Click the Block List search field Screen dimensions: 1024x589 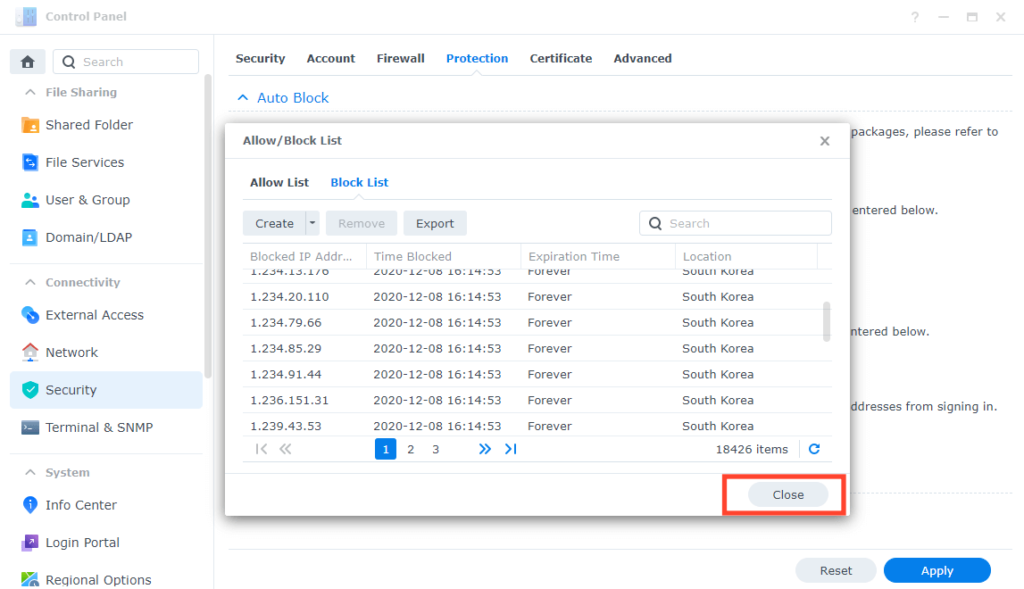pos(735,222)
